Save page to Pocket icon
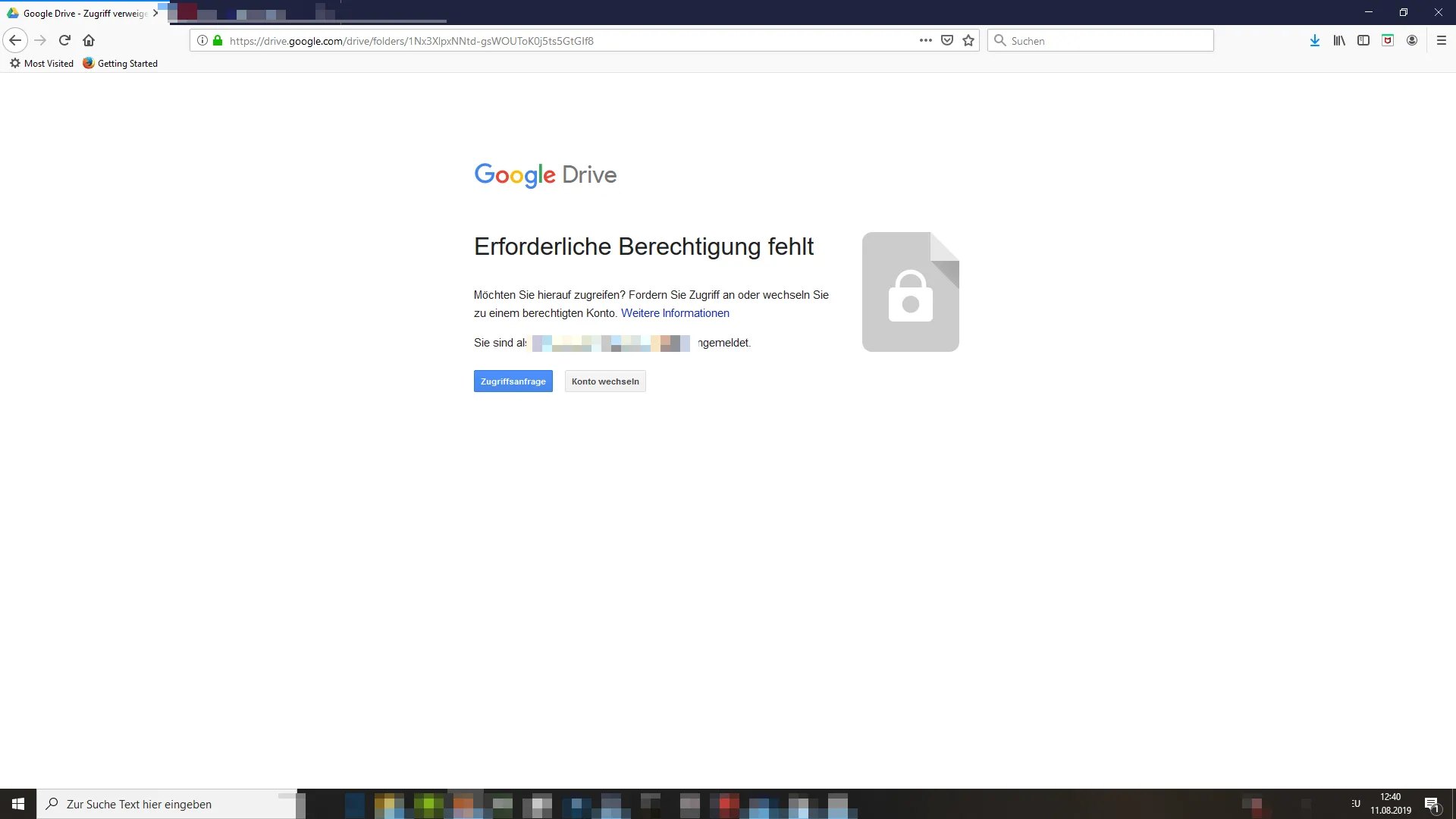Image resolution: width=1456 pixels, height=819 pixels. pos(946,40)
